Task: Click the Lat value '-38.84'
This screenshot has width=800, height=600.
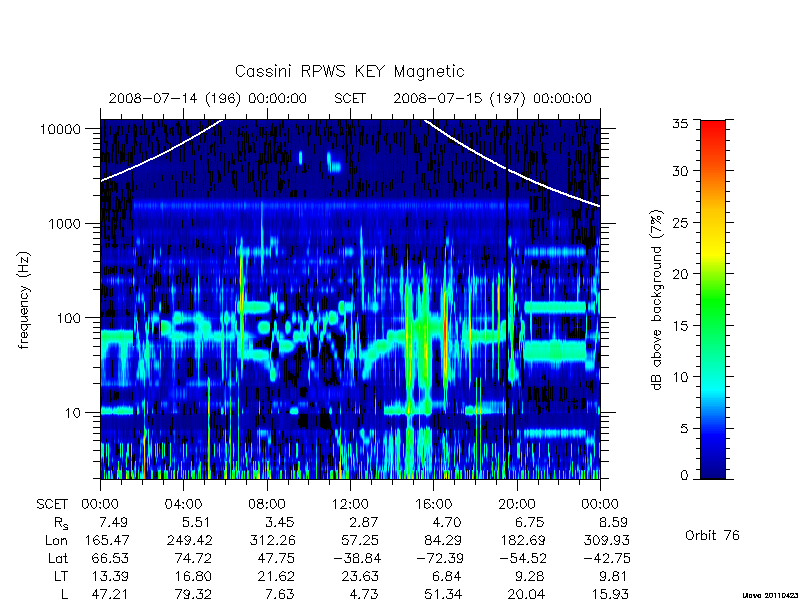Action: click(x=357, y=559)
